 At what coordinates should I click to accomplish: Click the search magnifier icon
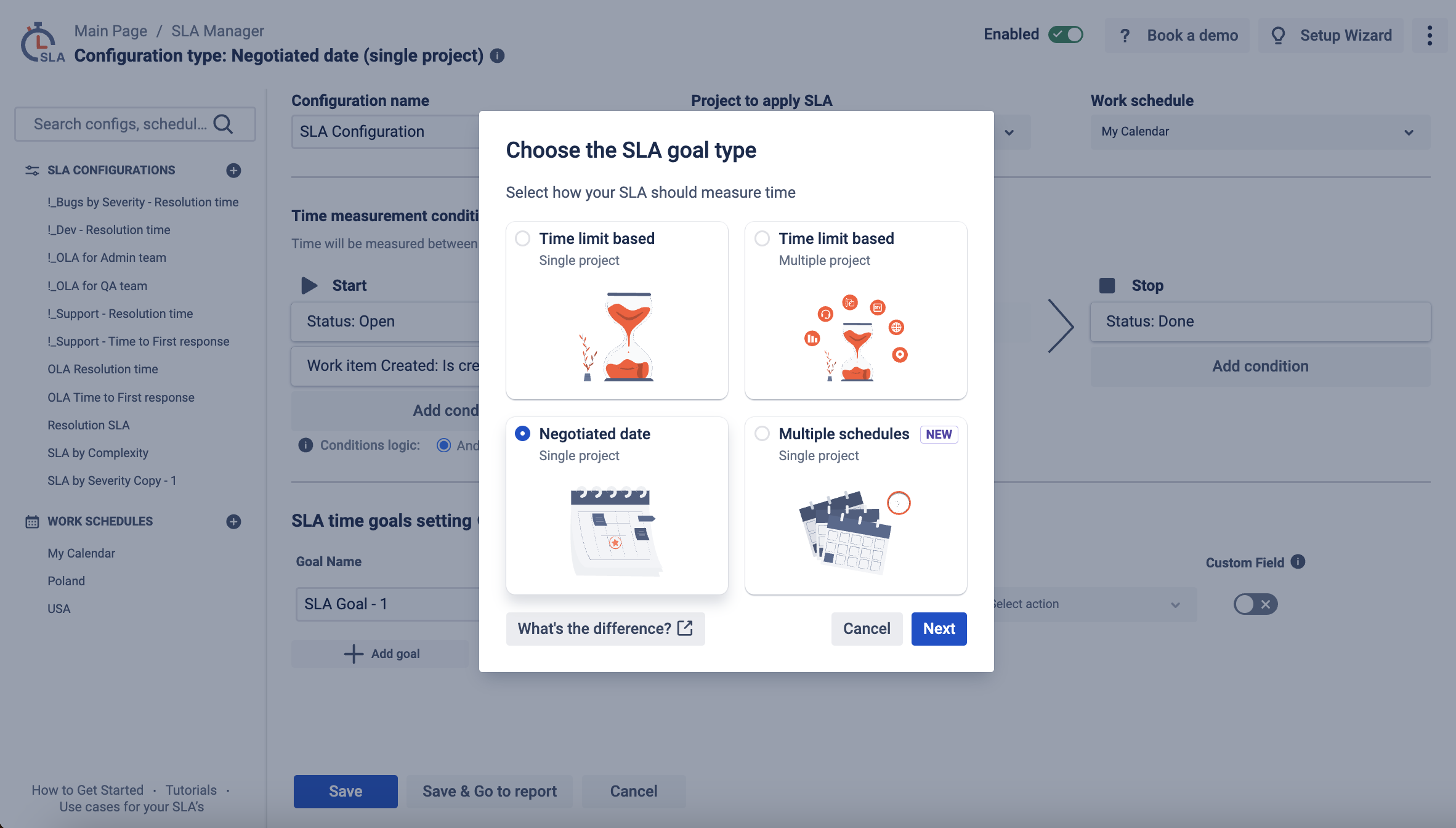(223, 124)
